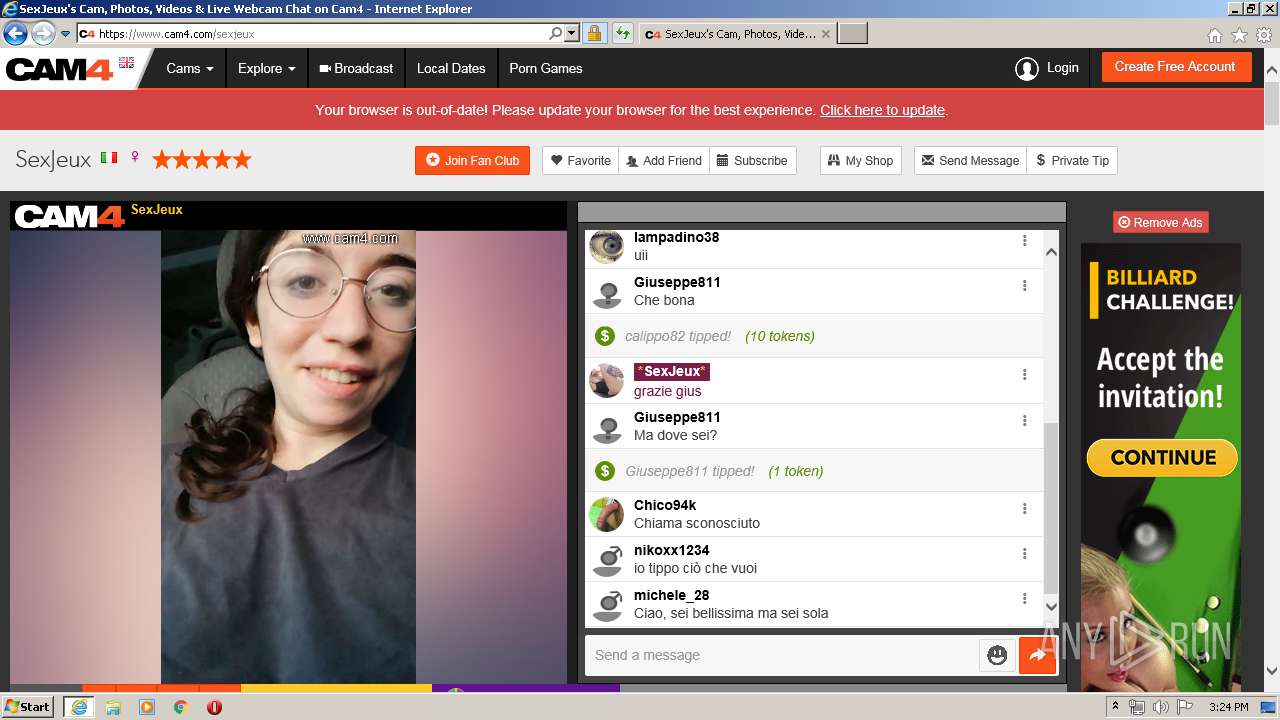Click 'Click here to update' link

click(882, 110)
